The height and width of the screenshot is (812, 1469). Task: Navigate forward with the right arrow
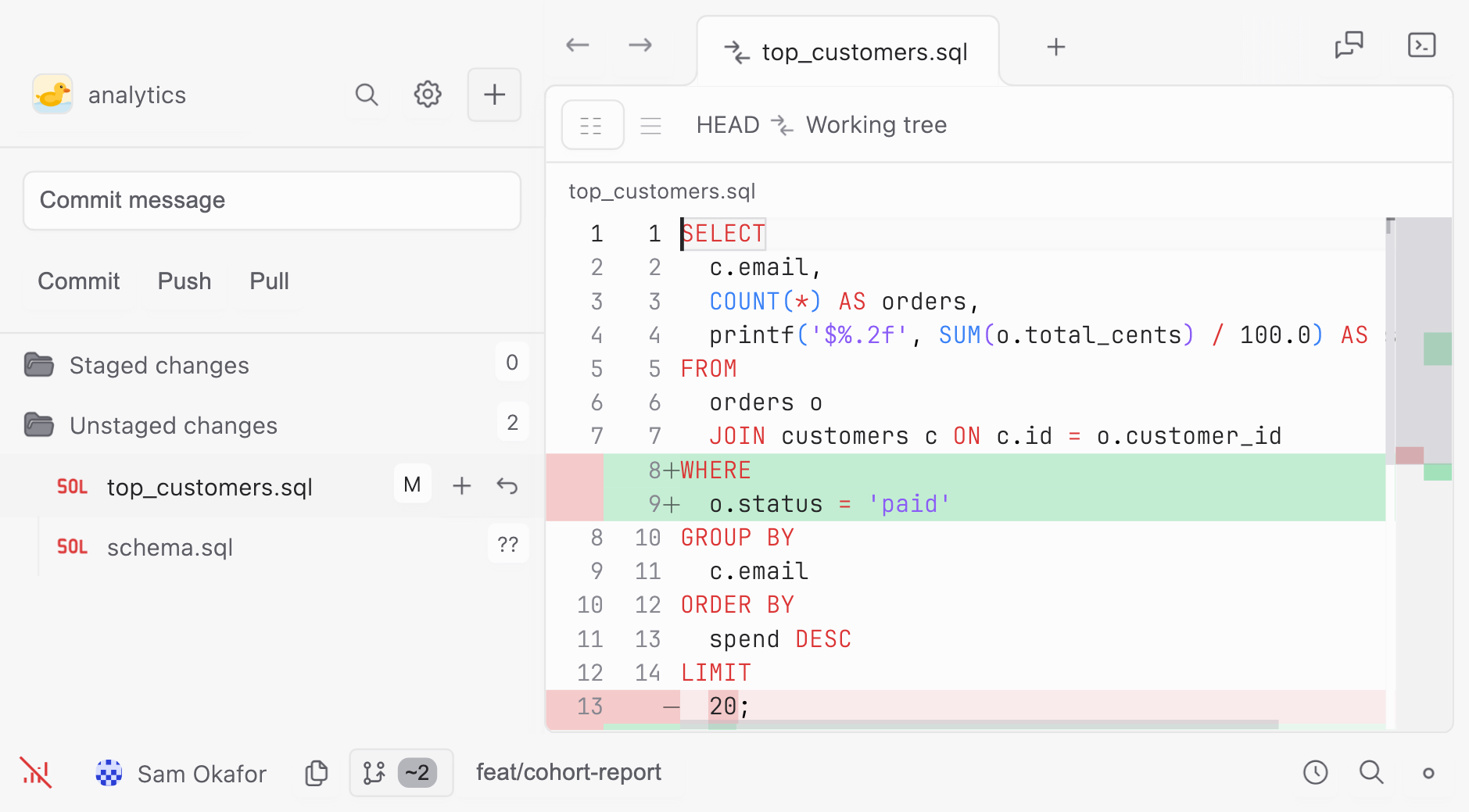tap(640, 45)
